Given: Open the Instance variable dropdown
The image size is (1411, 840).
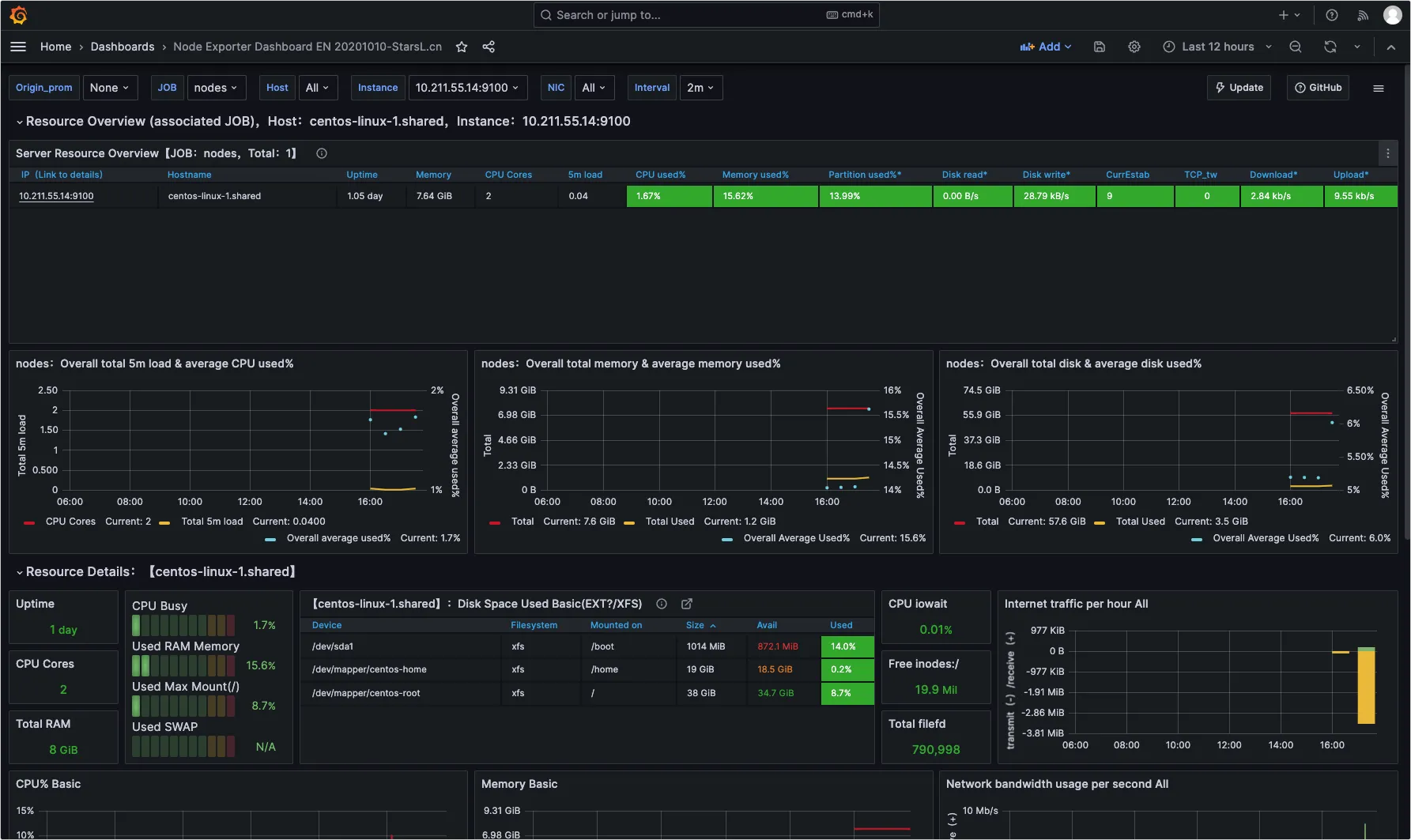Looking at the screenshot, I should pyautogui.click(x=466, y=88).
